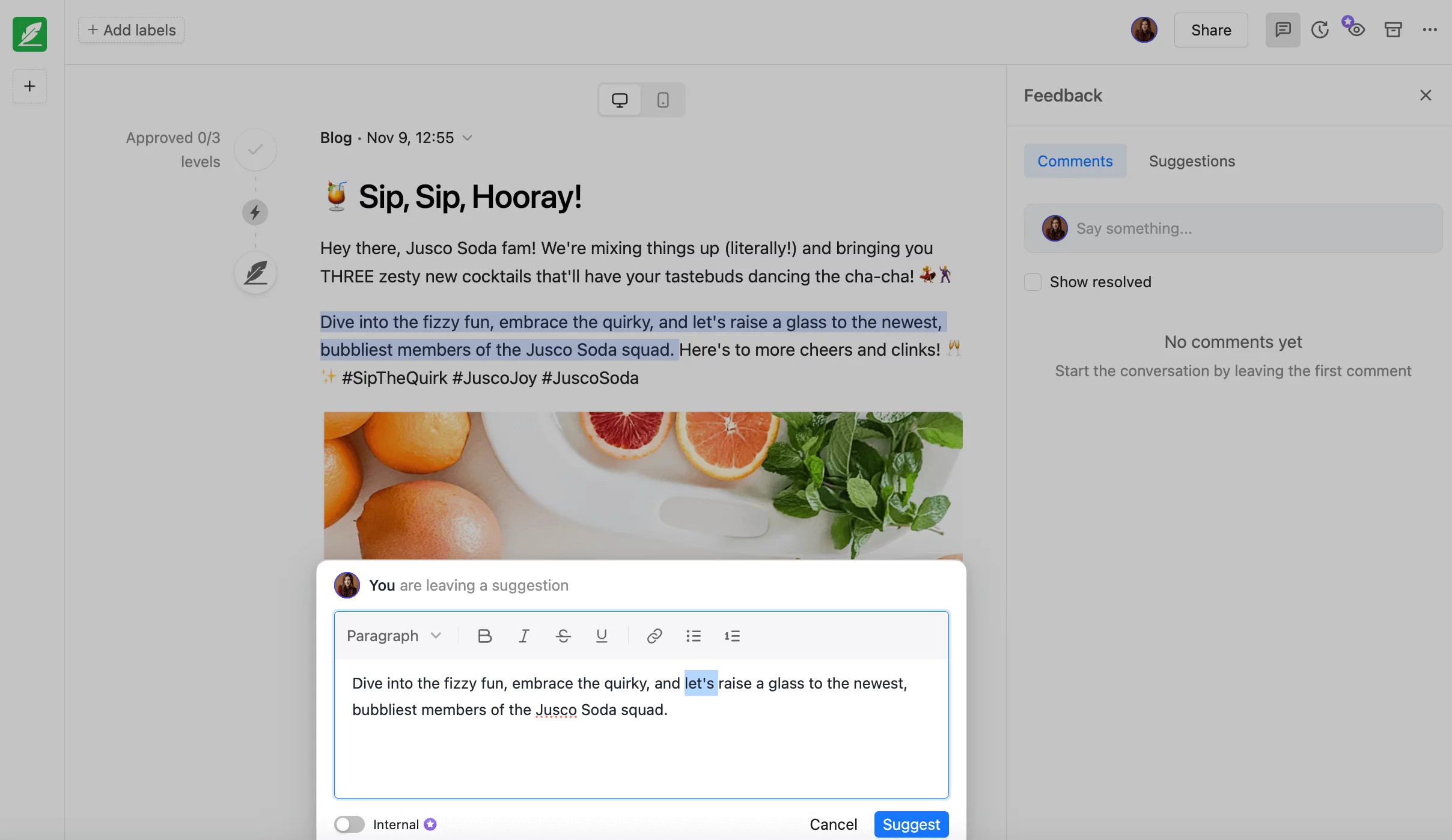The height and width of the screenshot is (840, 1452).
Task: Enable Show resolved comments toggle
Action: pos(1032,281)
